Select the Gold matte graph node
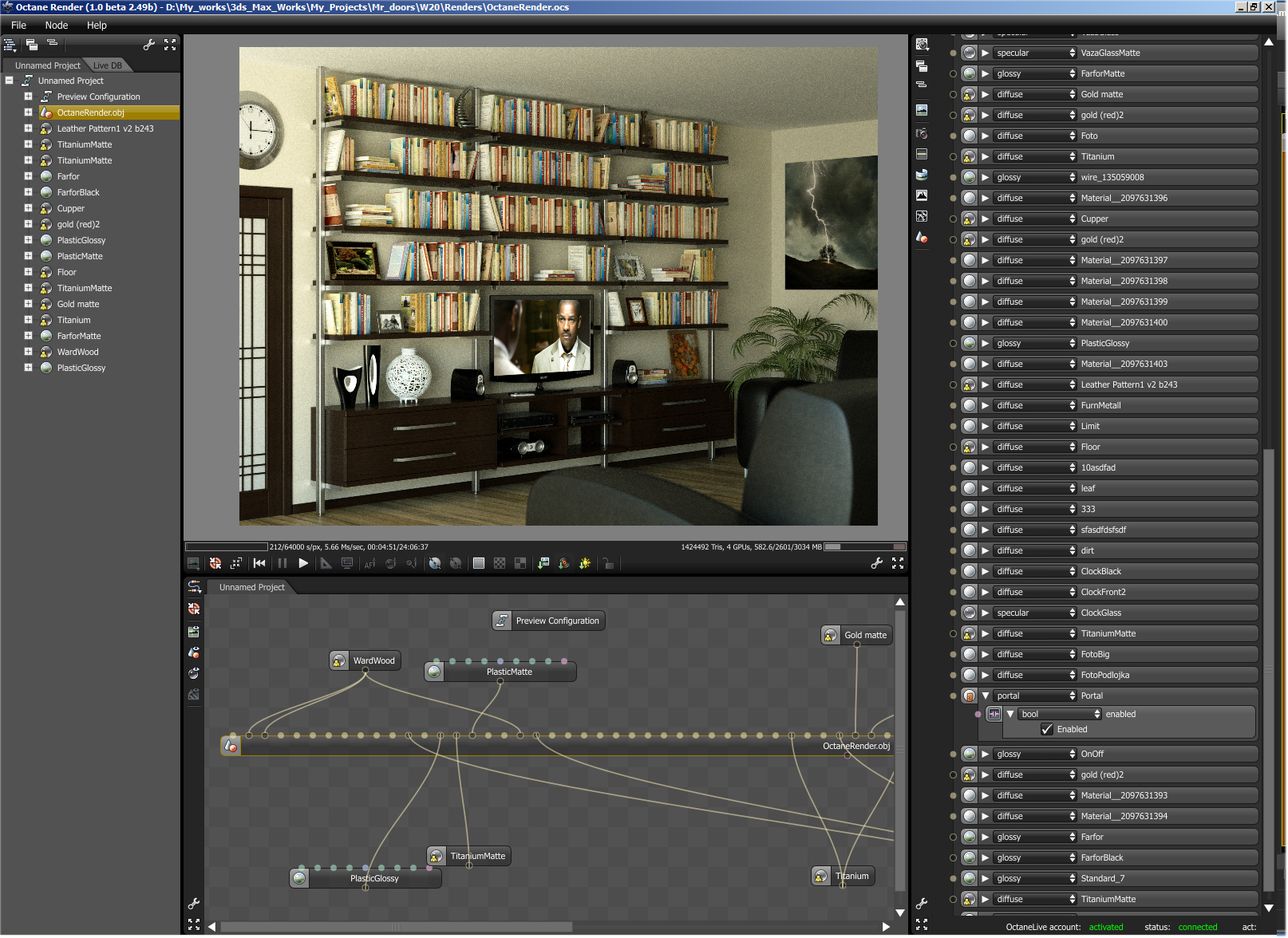Screen dimensions: 1288x938 pyautogui.click(x=857, y=635)
